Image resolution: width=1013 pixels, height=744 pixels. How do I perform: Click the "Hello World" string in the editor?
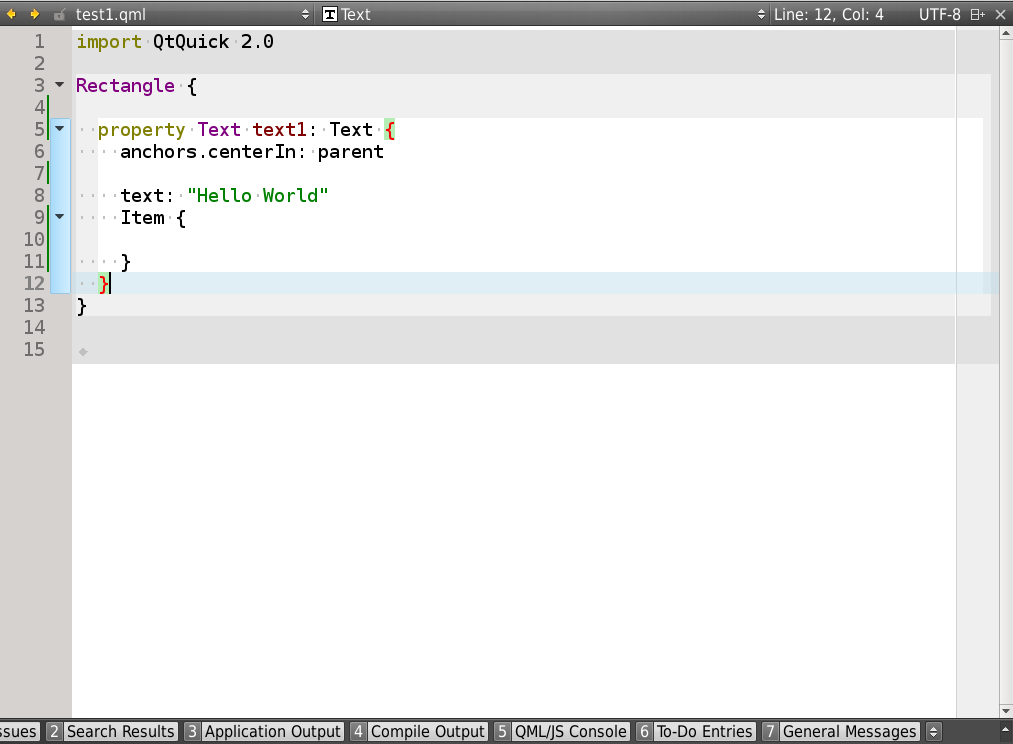coord(257,195)
